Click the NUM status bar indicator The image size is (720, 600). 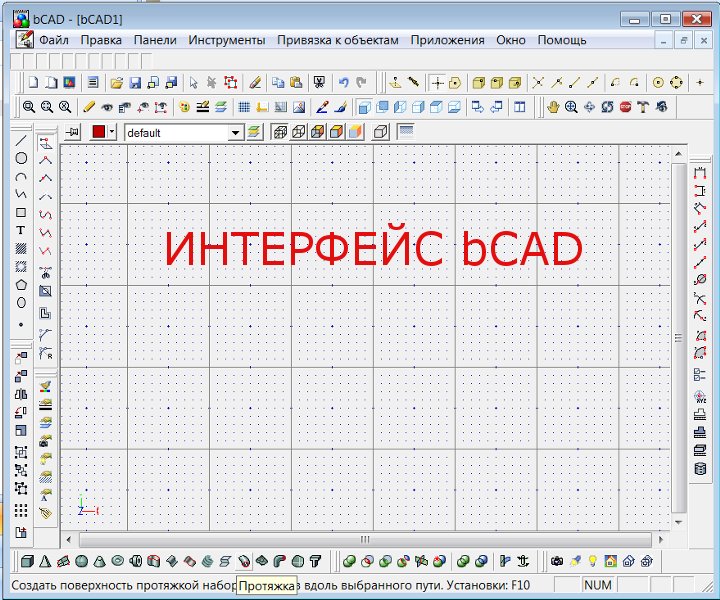[x=597, y=585]
